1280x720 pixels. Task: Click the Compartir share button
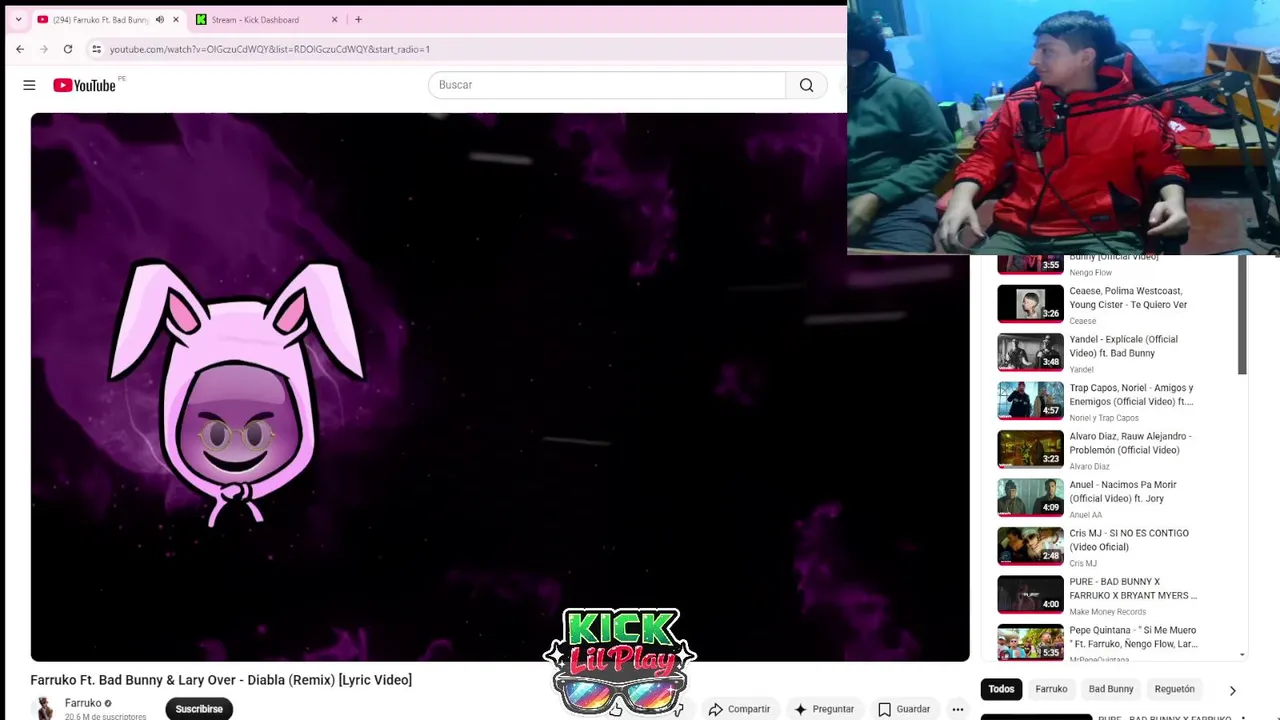coord(739,709)
